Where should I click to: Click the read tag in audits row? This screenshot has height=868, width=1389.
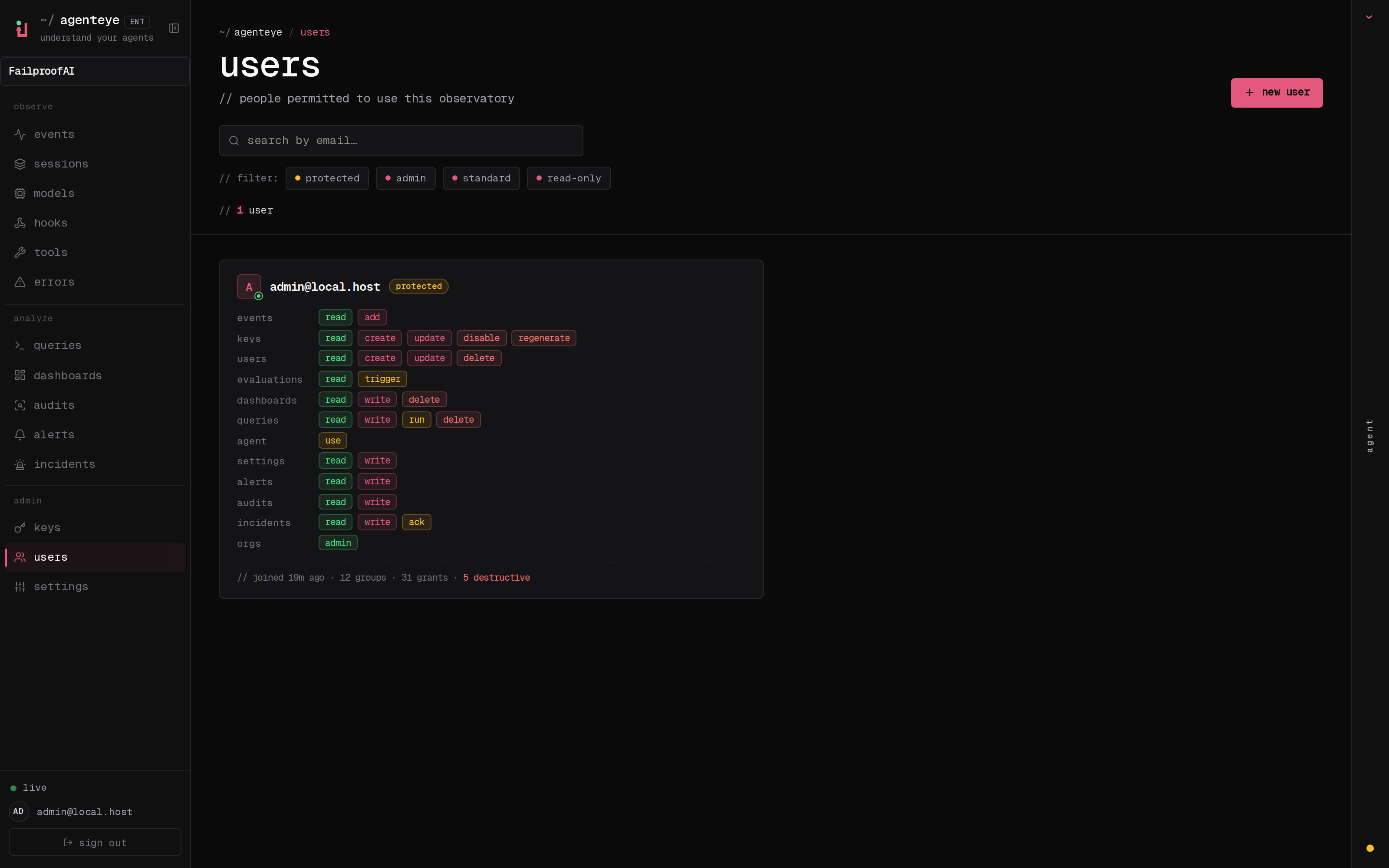335,502
